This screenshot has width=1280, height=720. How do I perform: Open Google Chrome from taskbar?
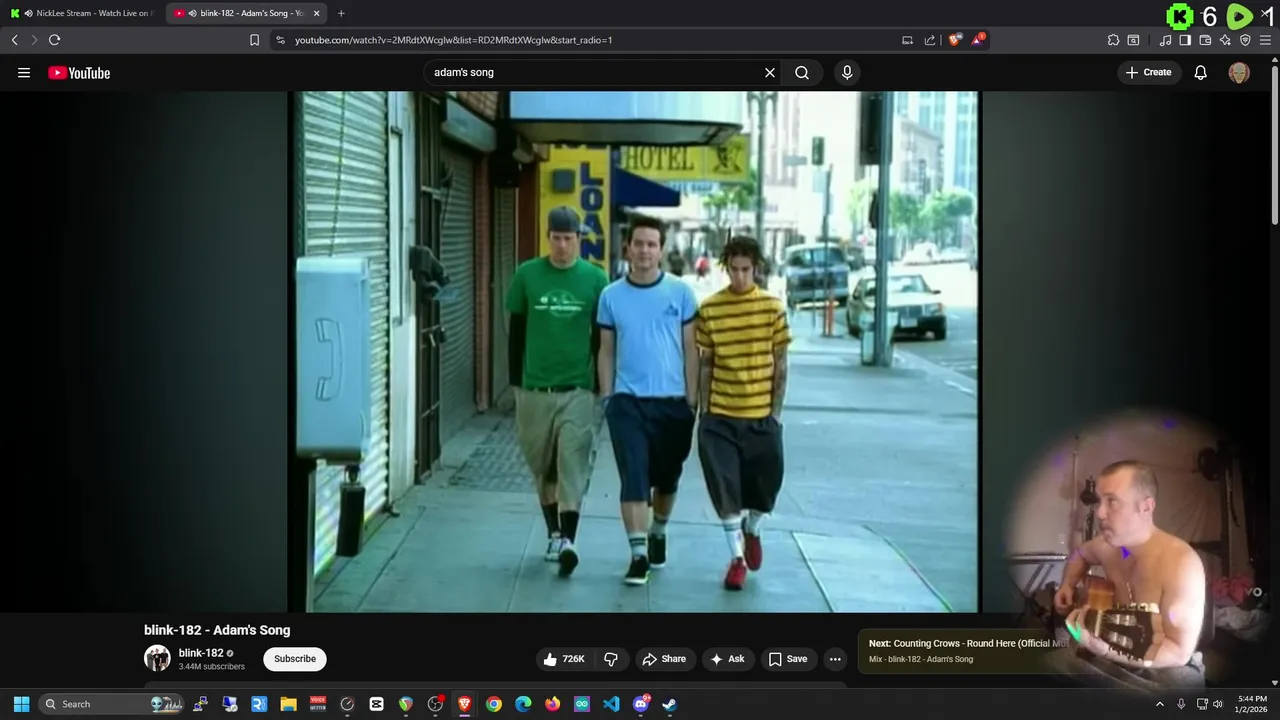[x=494, y=704]
